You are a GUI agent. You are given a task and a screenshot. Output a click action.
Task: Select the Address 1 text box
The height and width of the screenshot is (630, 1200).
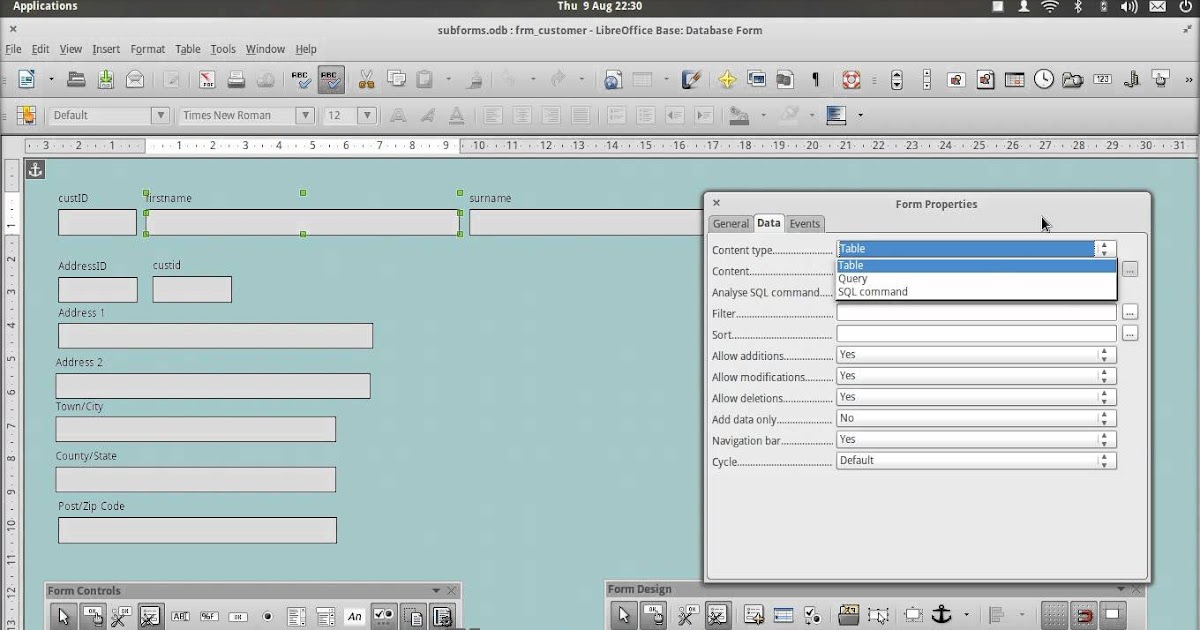(x=215, y=336)
